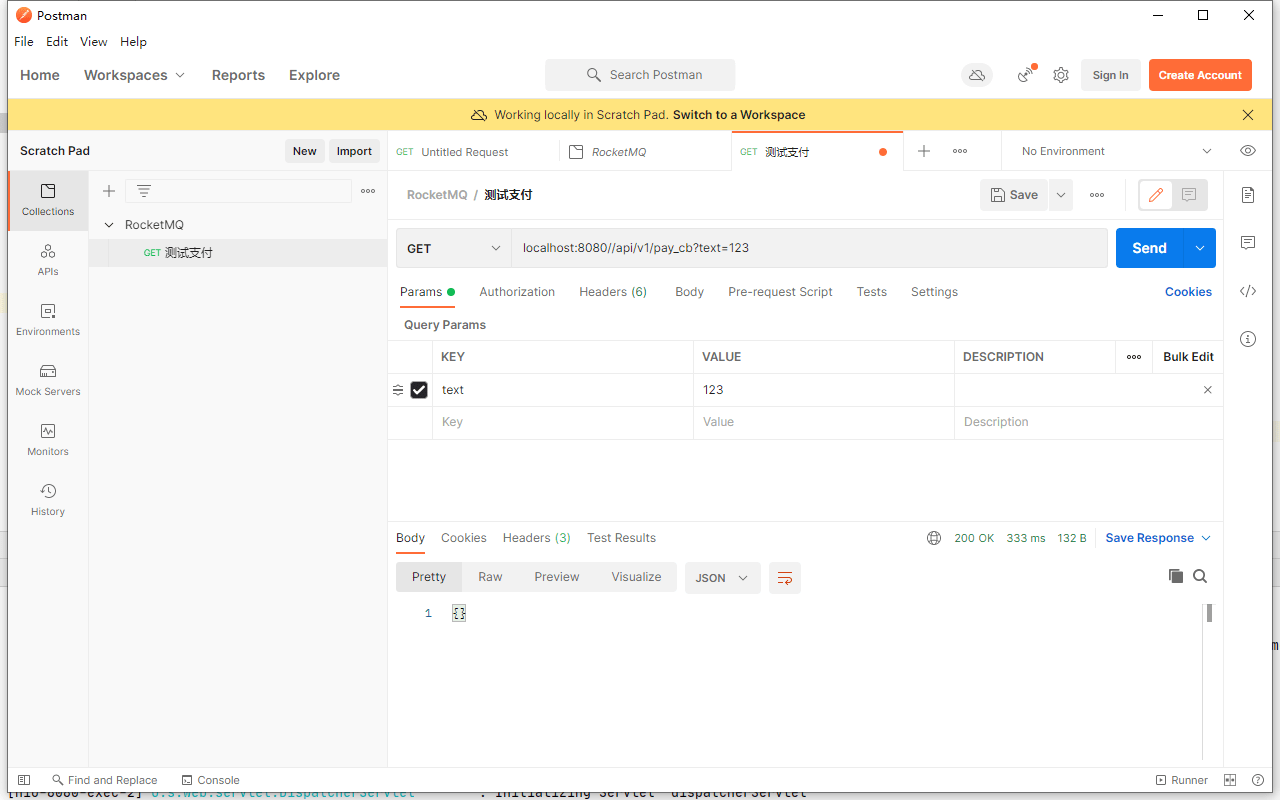1280x800 pixels.
Task: Open the JSON format dropdown
Action: pos(723,578)
